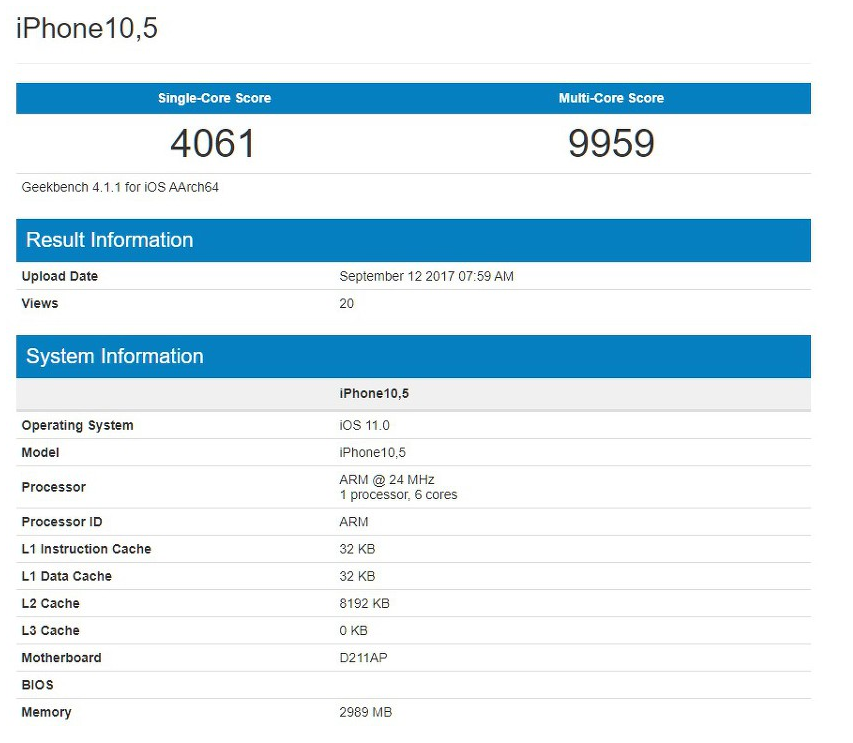
Task: Click the Geekbench 4.1.1 version text
Action: 120,187
